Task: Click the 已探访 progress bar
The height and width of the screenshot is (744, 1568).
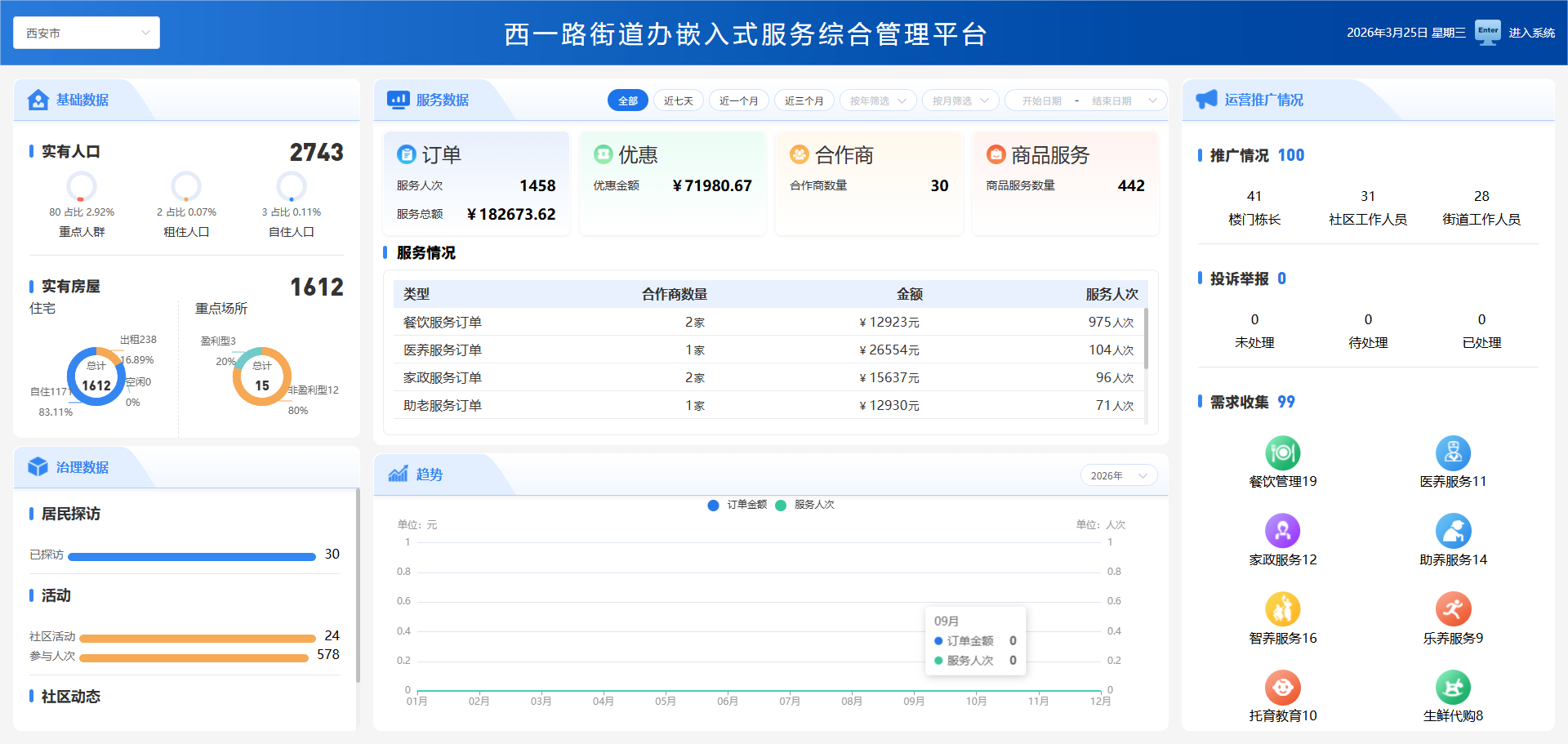Action: click(192, 555)
